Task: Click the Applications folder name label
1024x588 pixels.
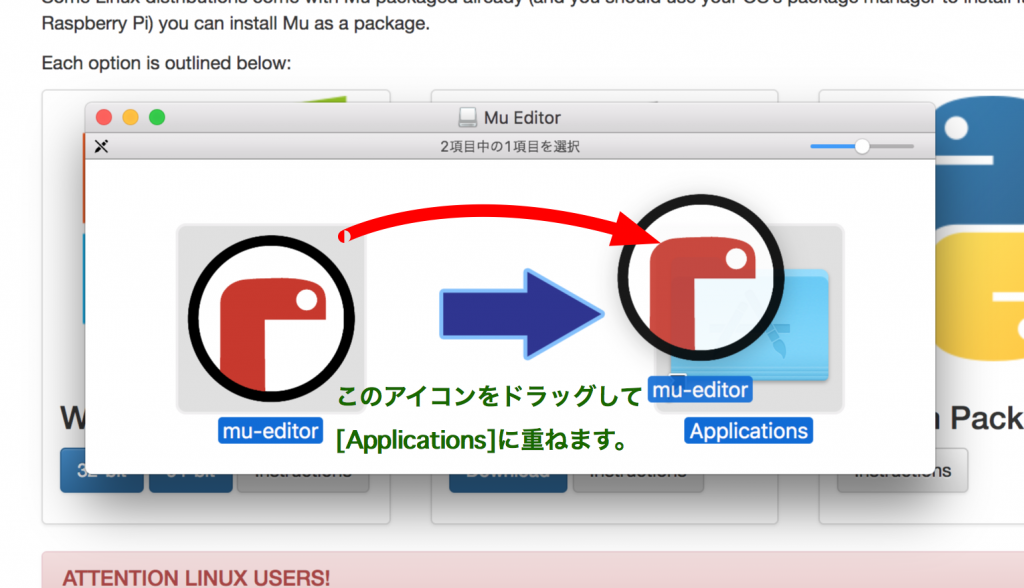Action: pos(748,431)
